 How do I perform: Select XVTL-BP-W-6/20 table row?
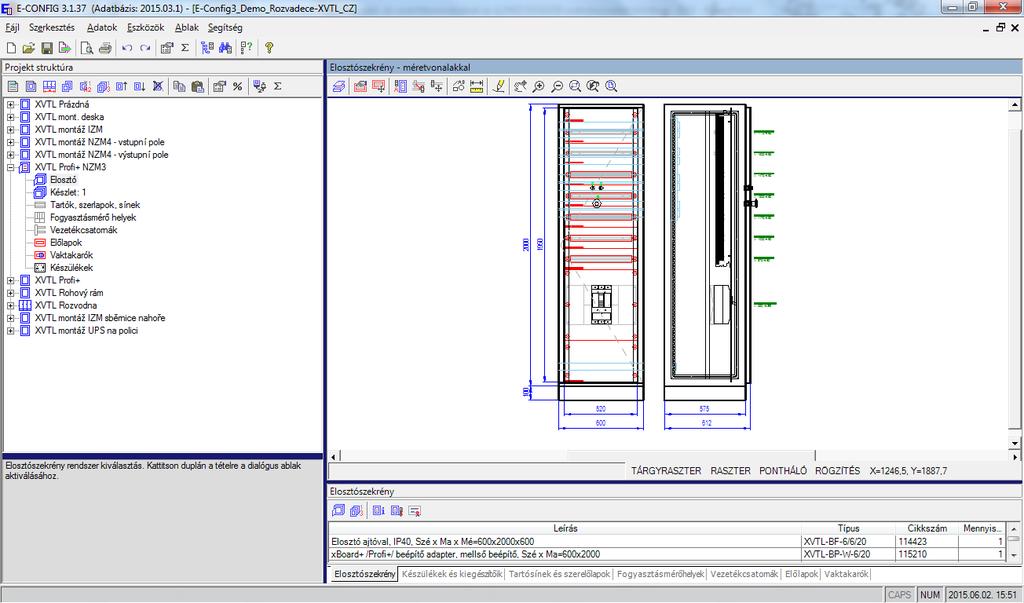(x=667, y=554)
